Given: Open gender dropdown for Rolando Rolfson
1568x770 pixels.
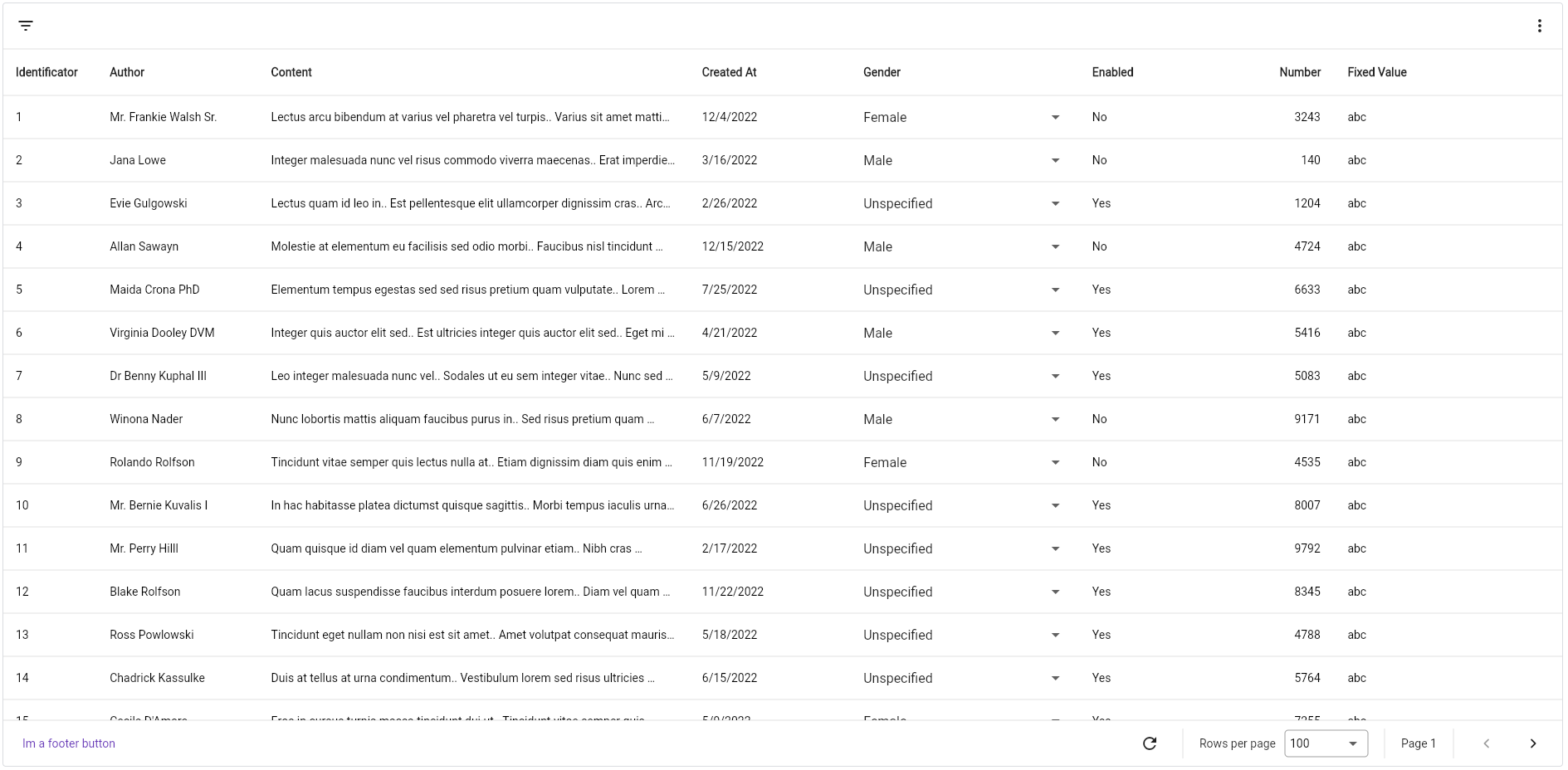Looking at the screenshot, I should point(962,462).
